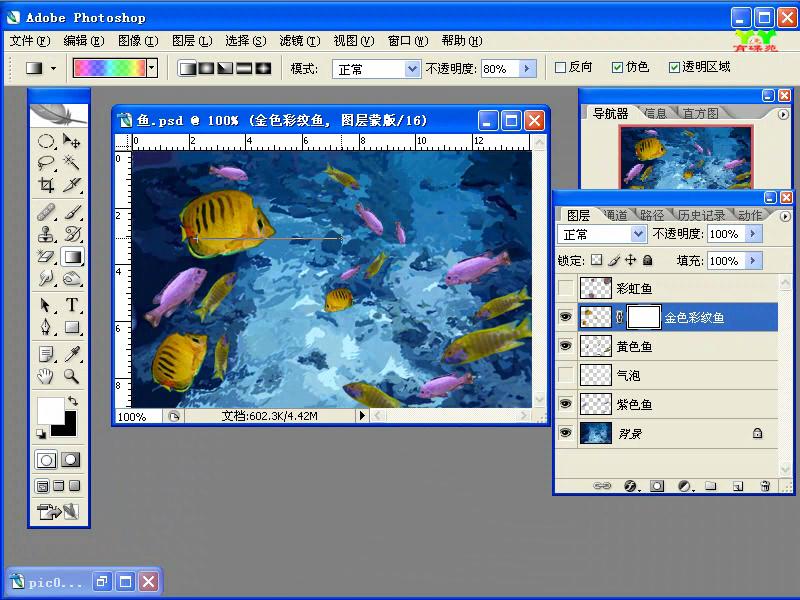Select the Healing Brush tool
The height and width of the screenshot is (600, 800).
click(46, 212)
